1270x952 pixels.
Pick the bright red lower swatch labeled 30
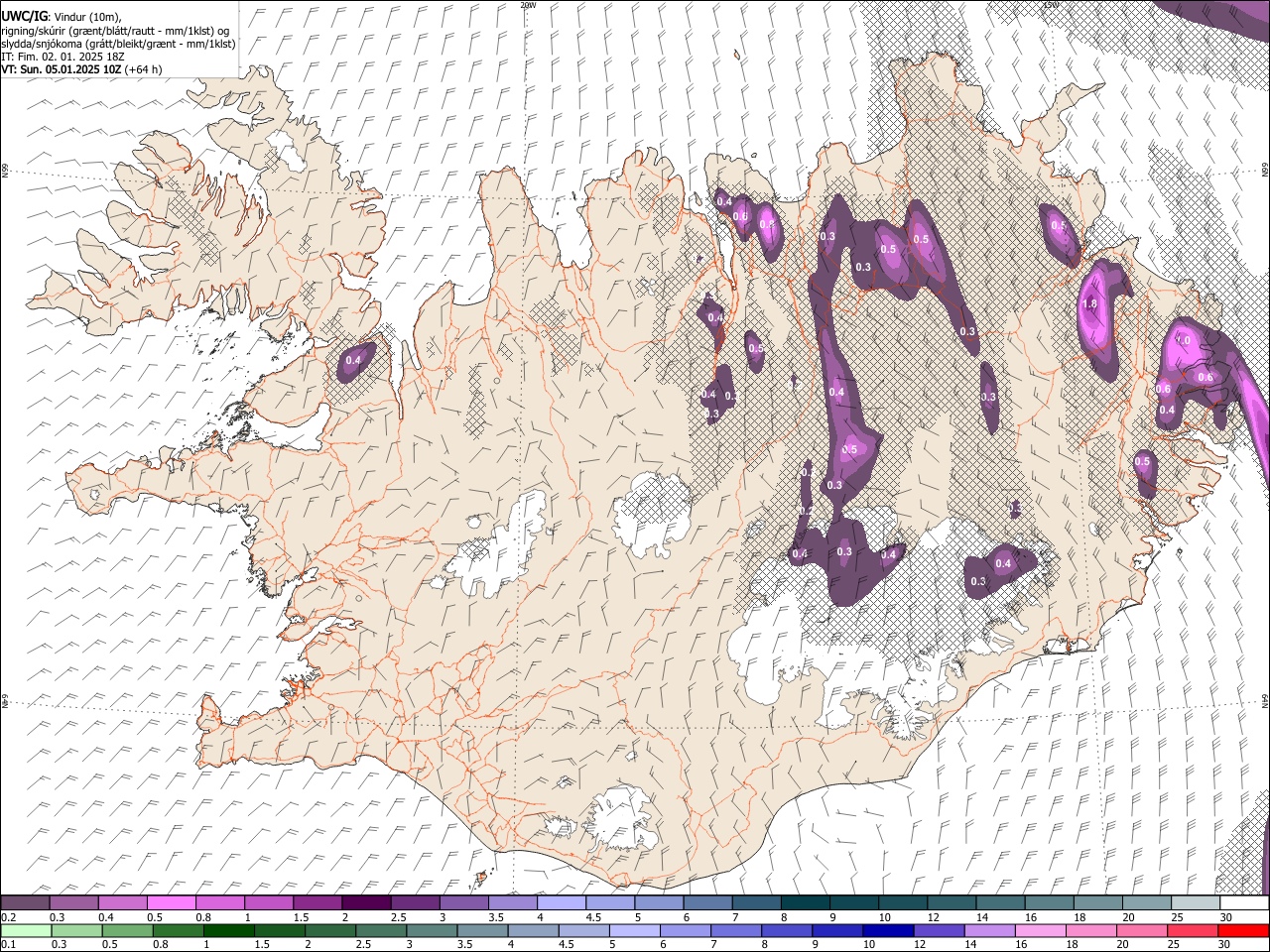1244,931
